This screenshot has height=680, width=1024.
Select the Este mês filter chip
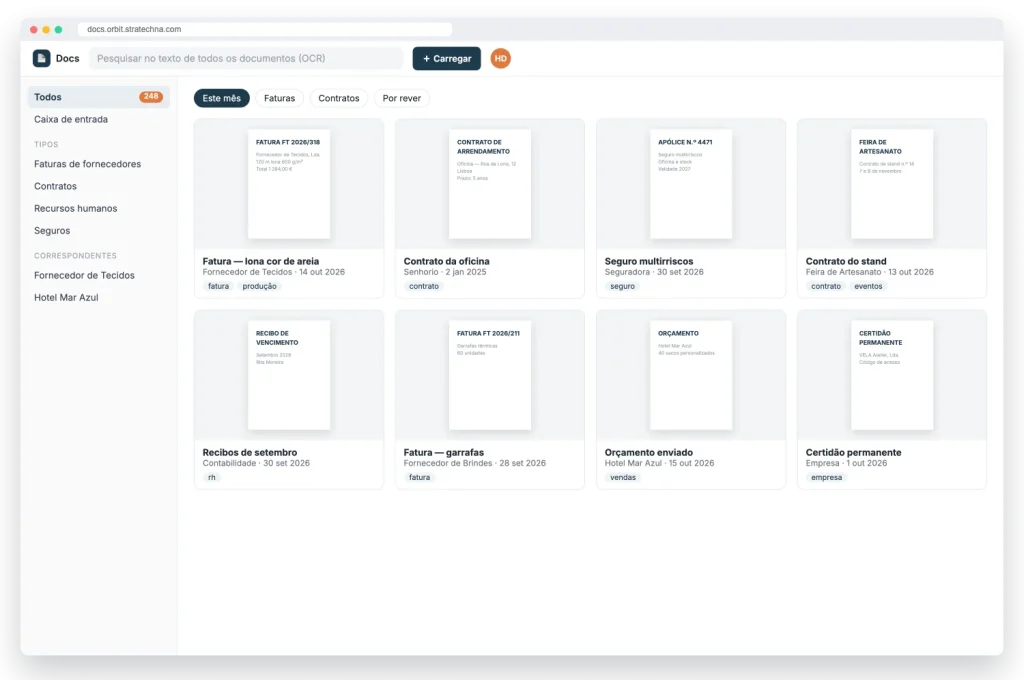click(221, 98)
